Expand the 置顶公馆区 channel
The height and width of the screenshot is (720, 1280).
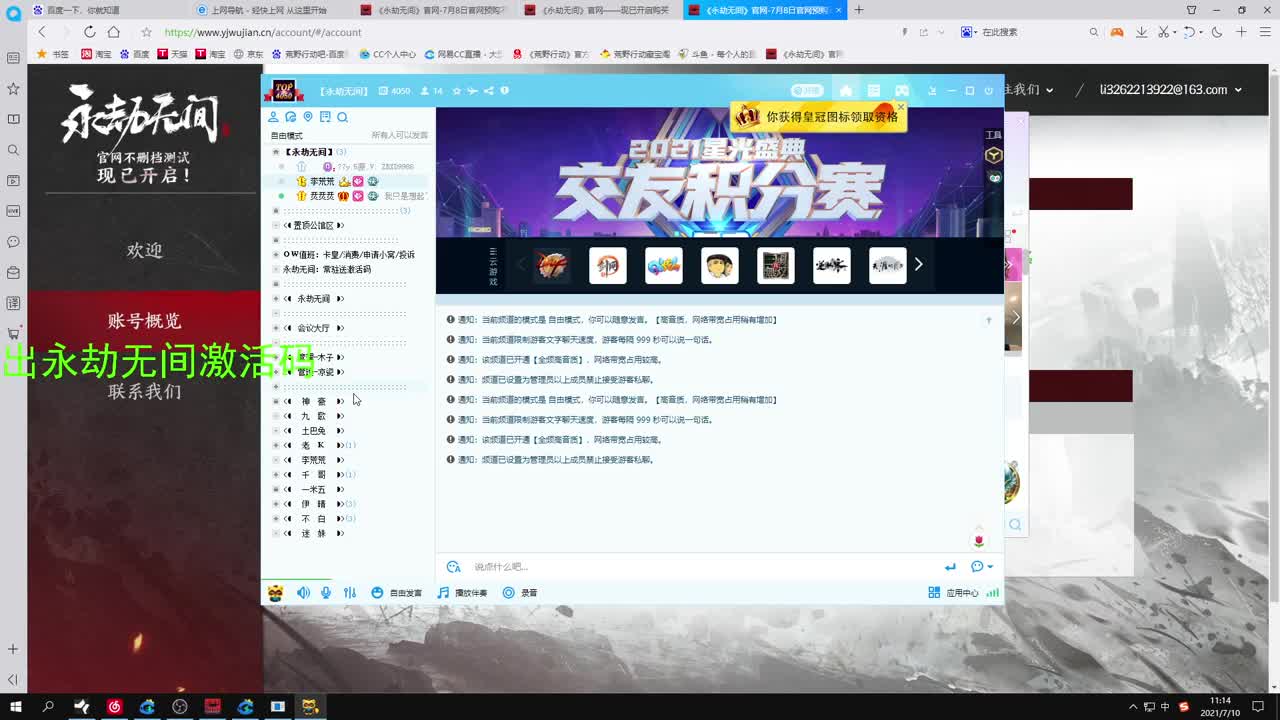276,226
